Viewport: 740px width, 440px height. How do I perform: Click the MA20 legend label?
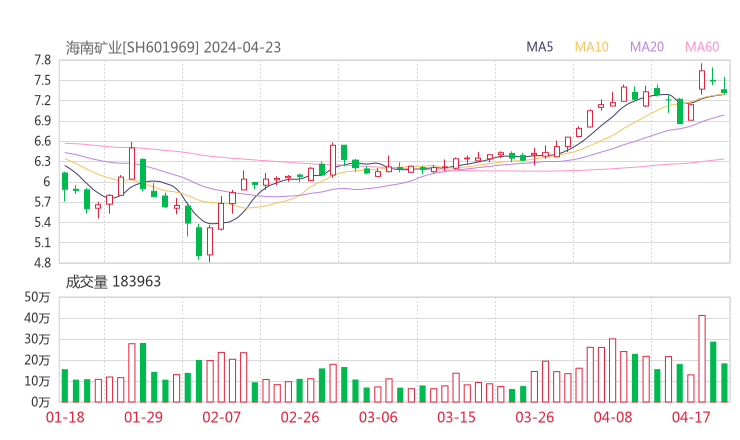point(647,47)
